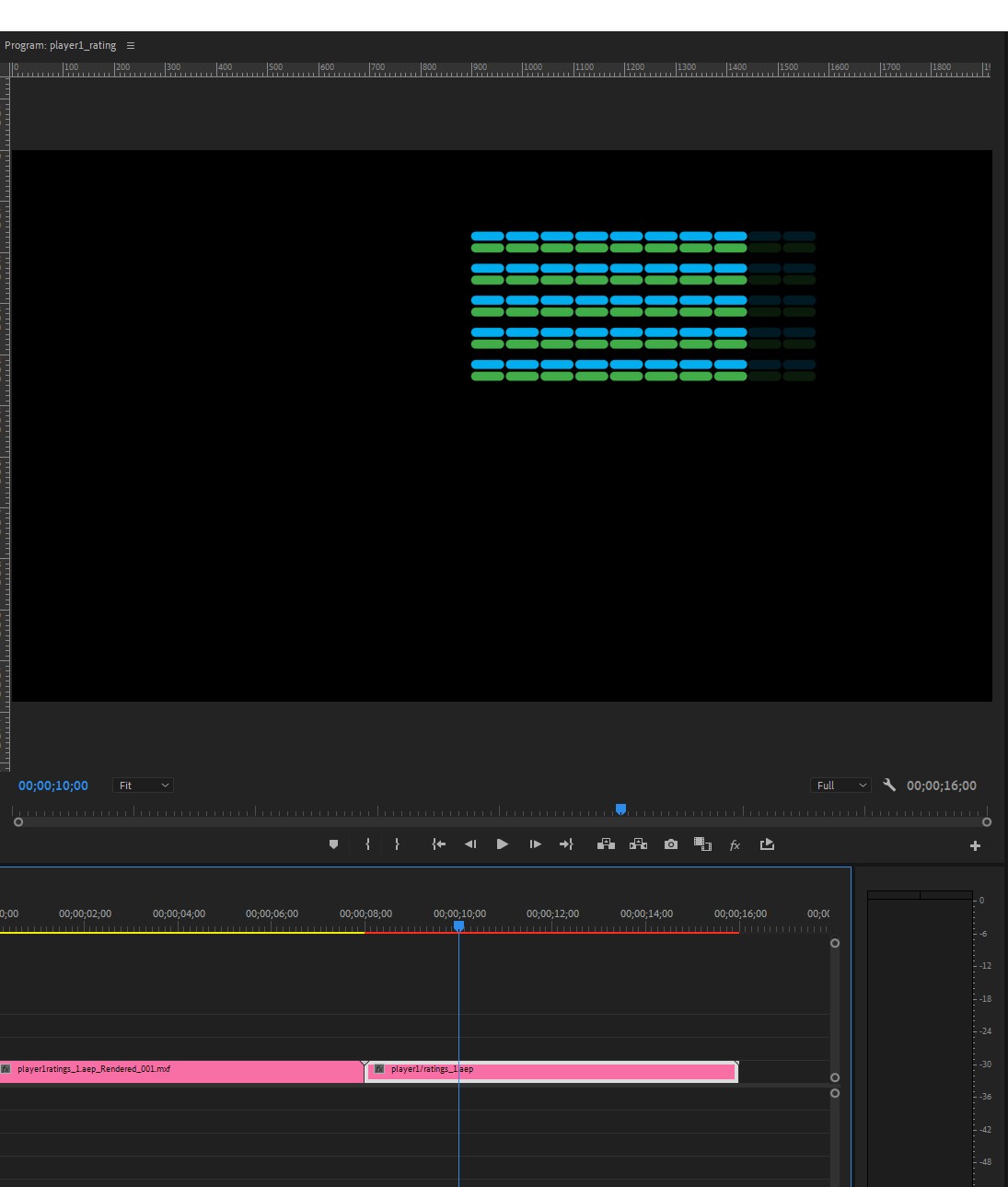Select the Mark Out icon
This screenshot has width=1008, height=1187.
pyautogui.click(x=397, y=844)
